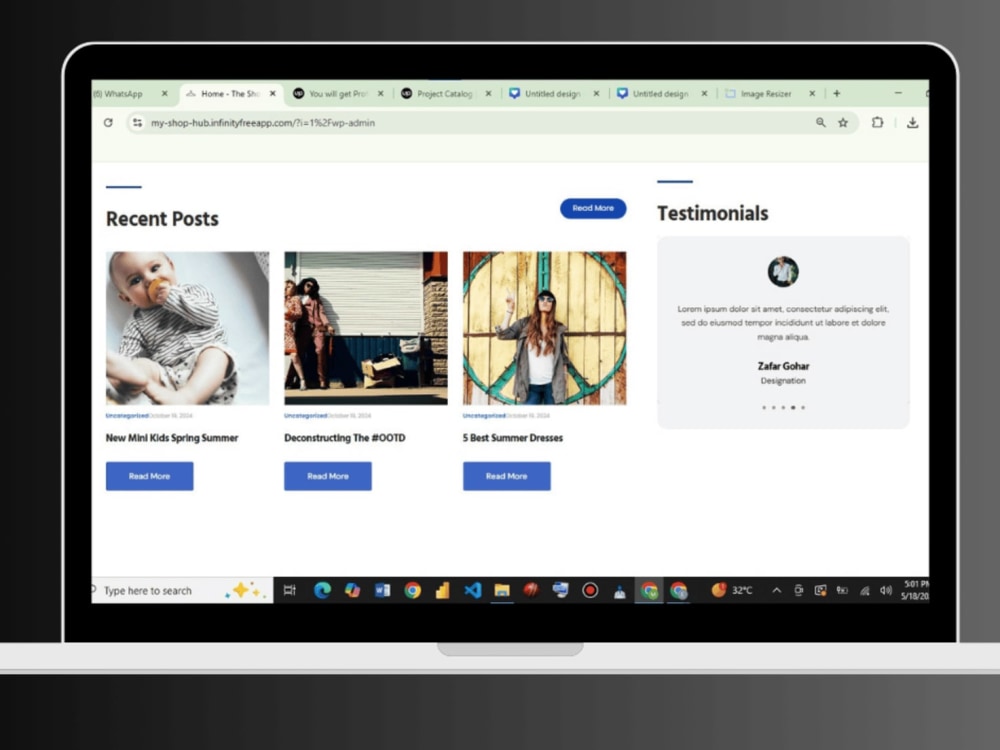This screenshot has height=750, width=1000.
Task: Click Read More under 5 Best Summer Dresses
Action: pyautogui.click(x=506, y=476)
